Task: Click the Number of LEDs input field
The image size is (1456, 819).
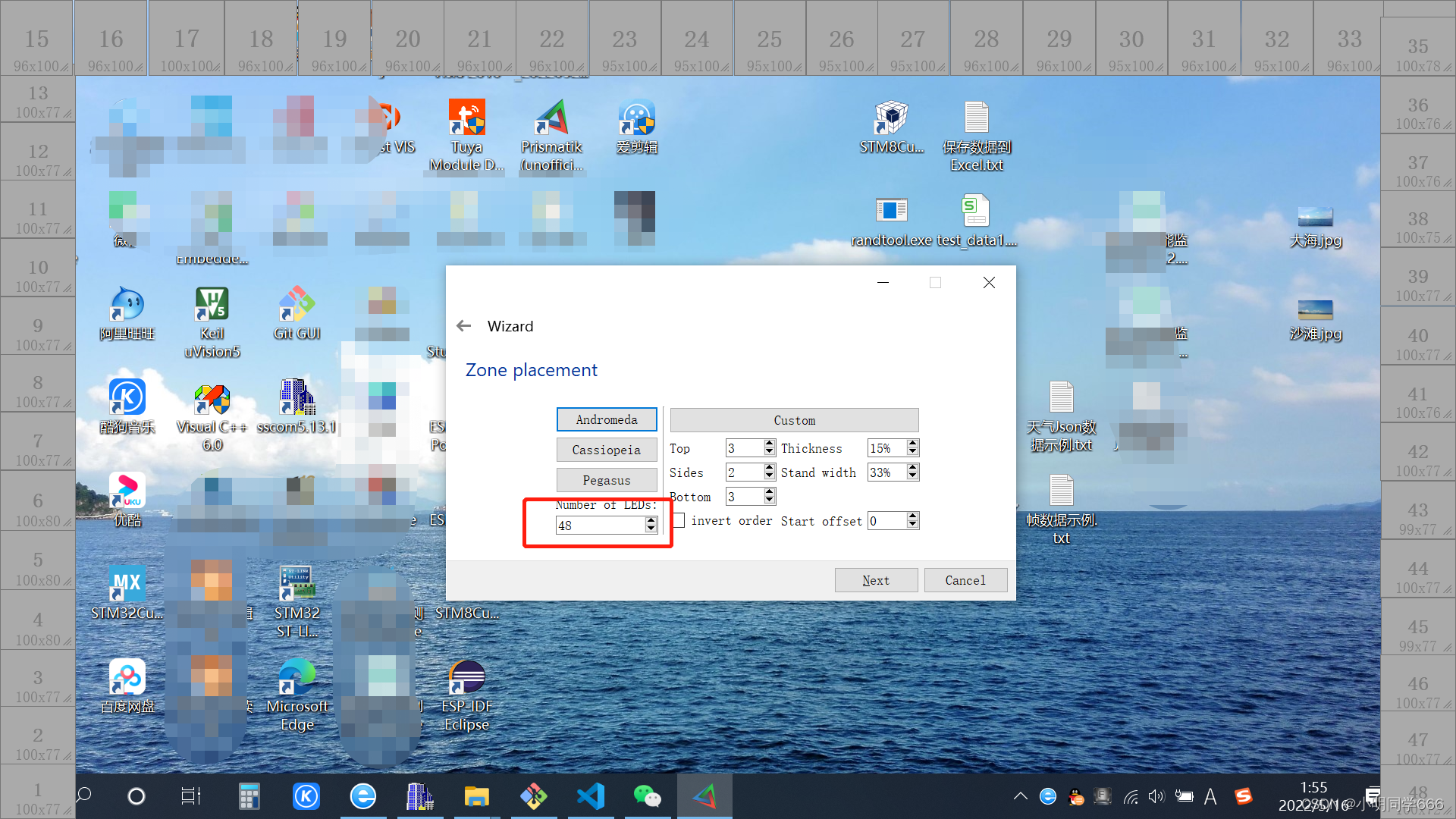Action: click(600, 526)
